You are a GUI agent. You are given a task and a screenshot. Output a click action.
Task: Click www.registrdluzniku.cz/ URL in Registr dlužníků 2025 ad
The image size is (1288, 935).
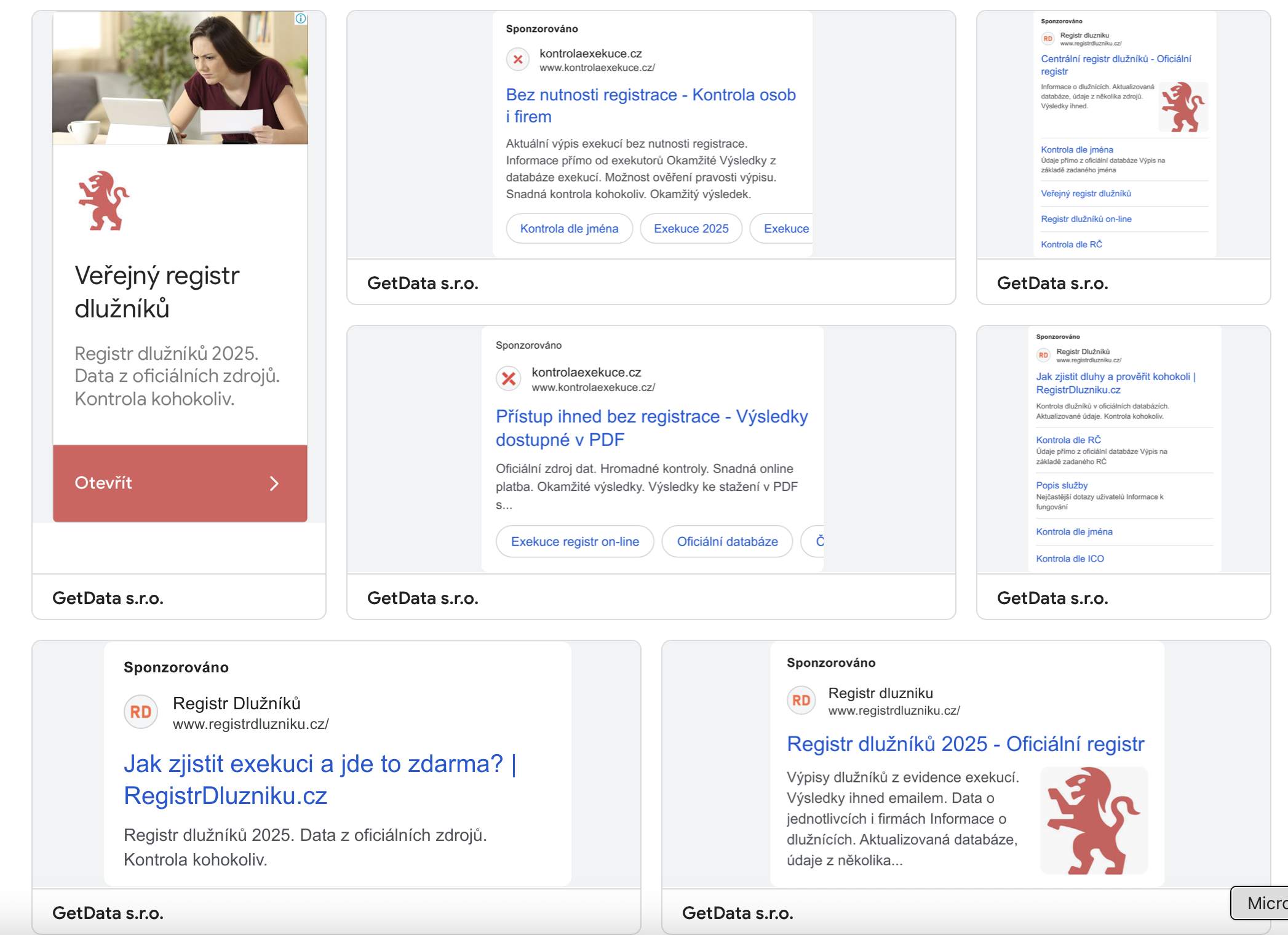click(894, 710)
